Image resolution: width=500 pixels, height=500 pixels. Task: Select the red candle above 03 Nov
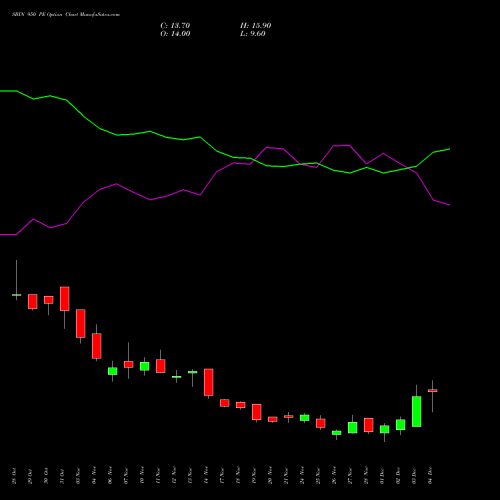pyautogui.click(x=81, y=323)
